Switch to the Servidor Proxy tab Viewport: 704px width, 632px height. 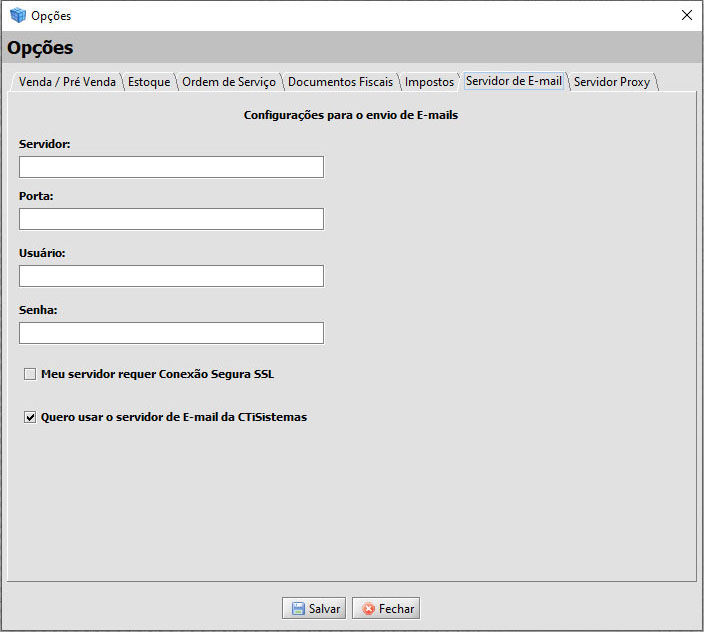611,82
